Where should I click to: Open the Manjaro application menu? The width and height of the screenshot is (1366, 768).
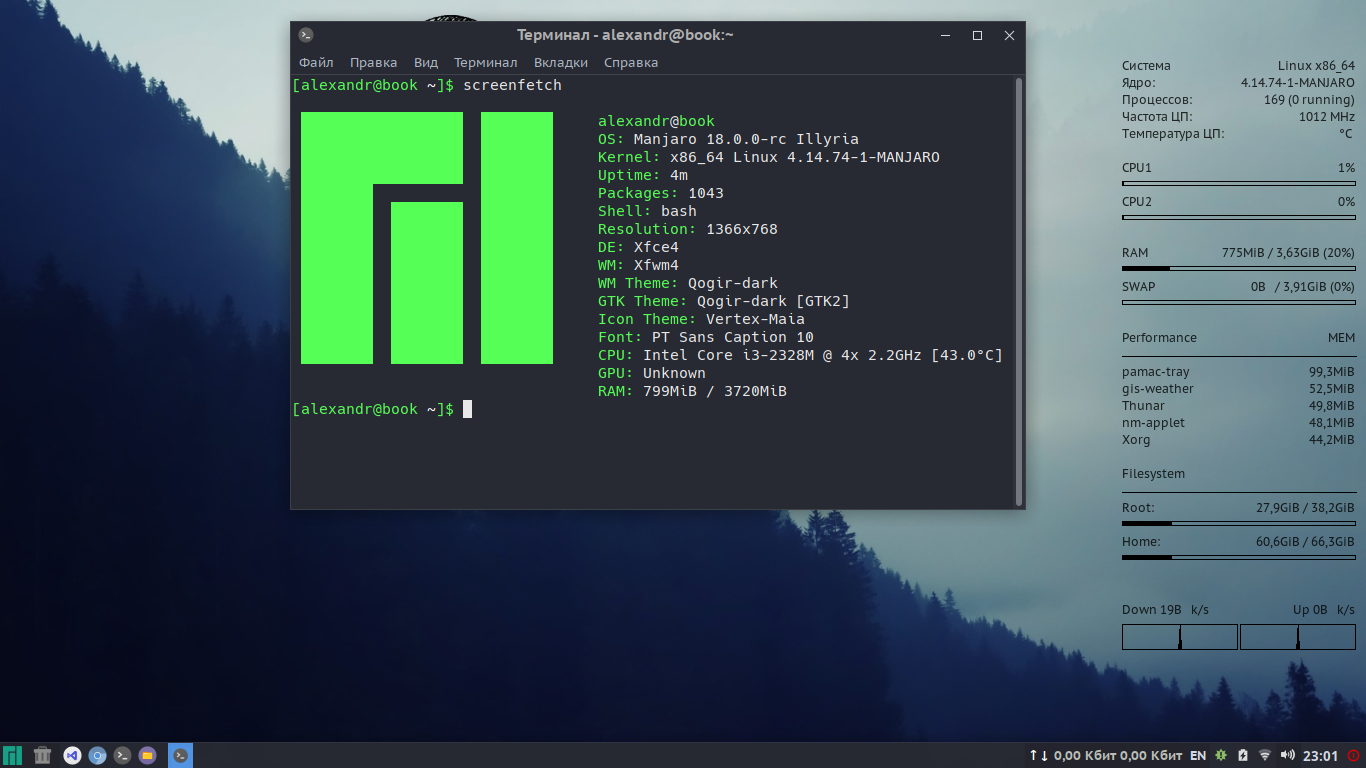(13, 756)
